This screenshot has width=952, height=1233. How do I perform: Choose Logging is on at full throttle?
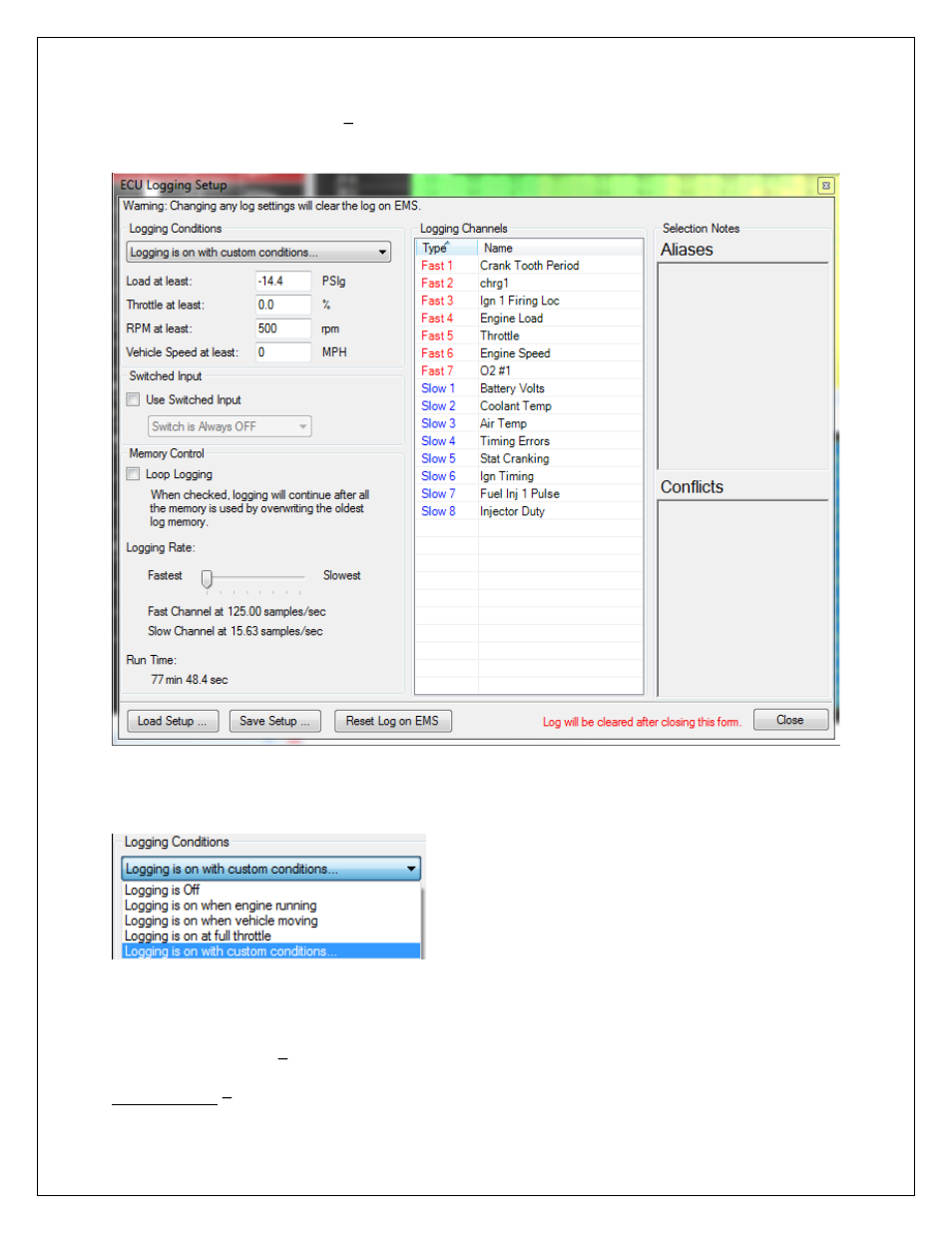tap(198, 935)
